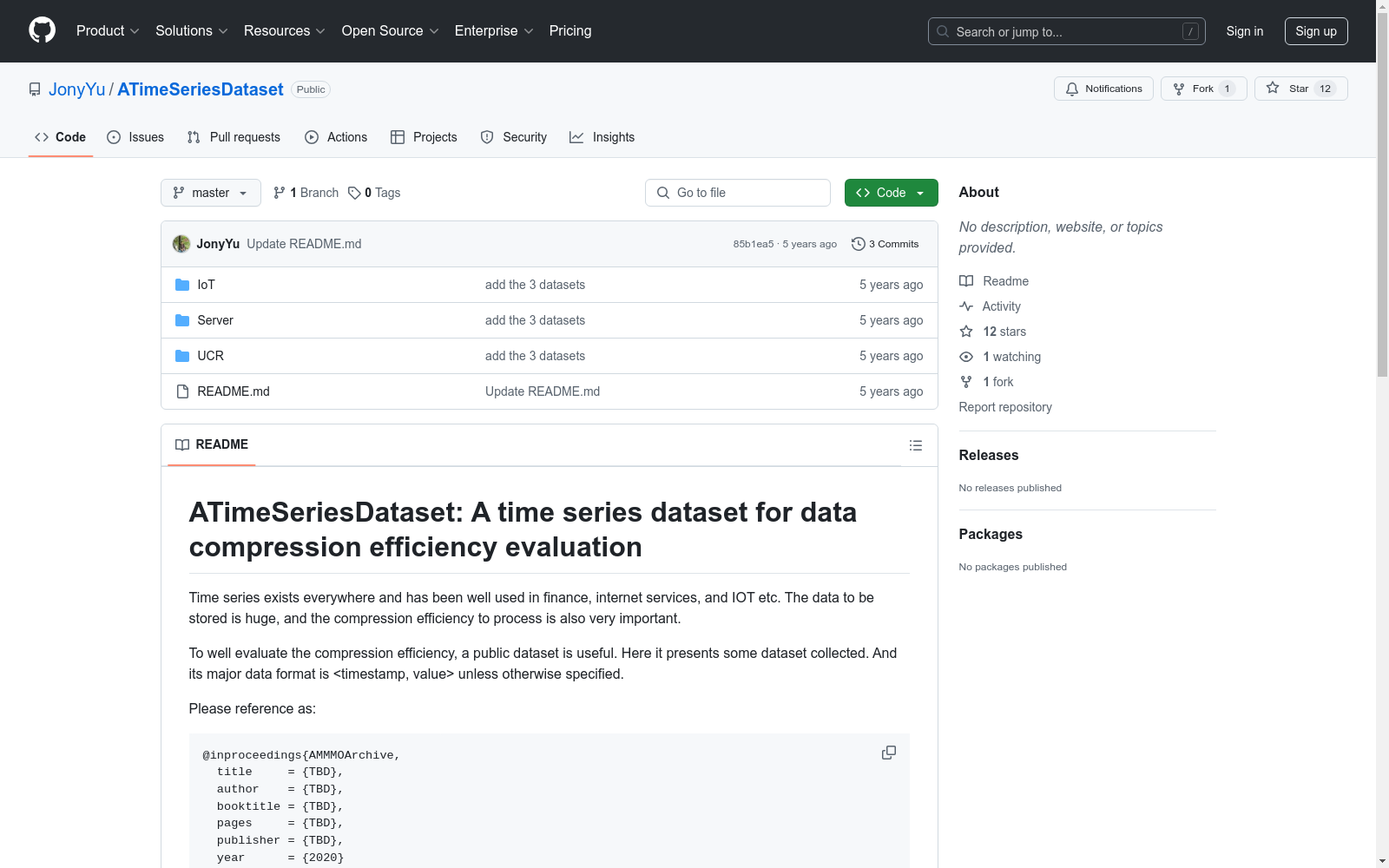Click the Sign up button
The height and width of the screenshot is (868, 1389).
click(x=1316, y=31)
